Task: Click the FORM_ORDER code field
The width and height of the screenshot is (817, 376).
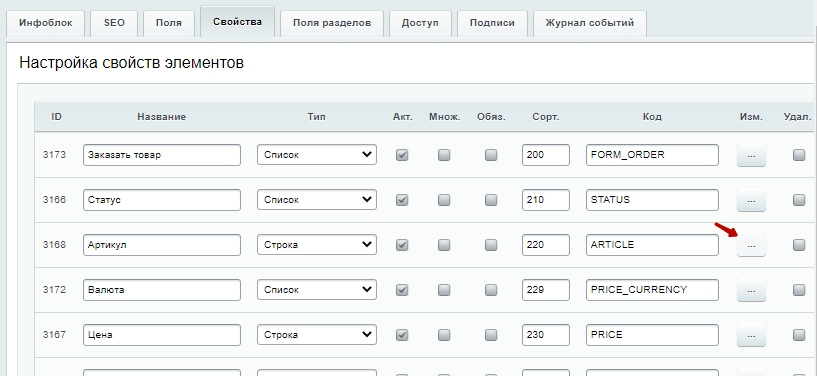Action: coord(652,155)
